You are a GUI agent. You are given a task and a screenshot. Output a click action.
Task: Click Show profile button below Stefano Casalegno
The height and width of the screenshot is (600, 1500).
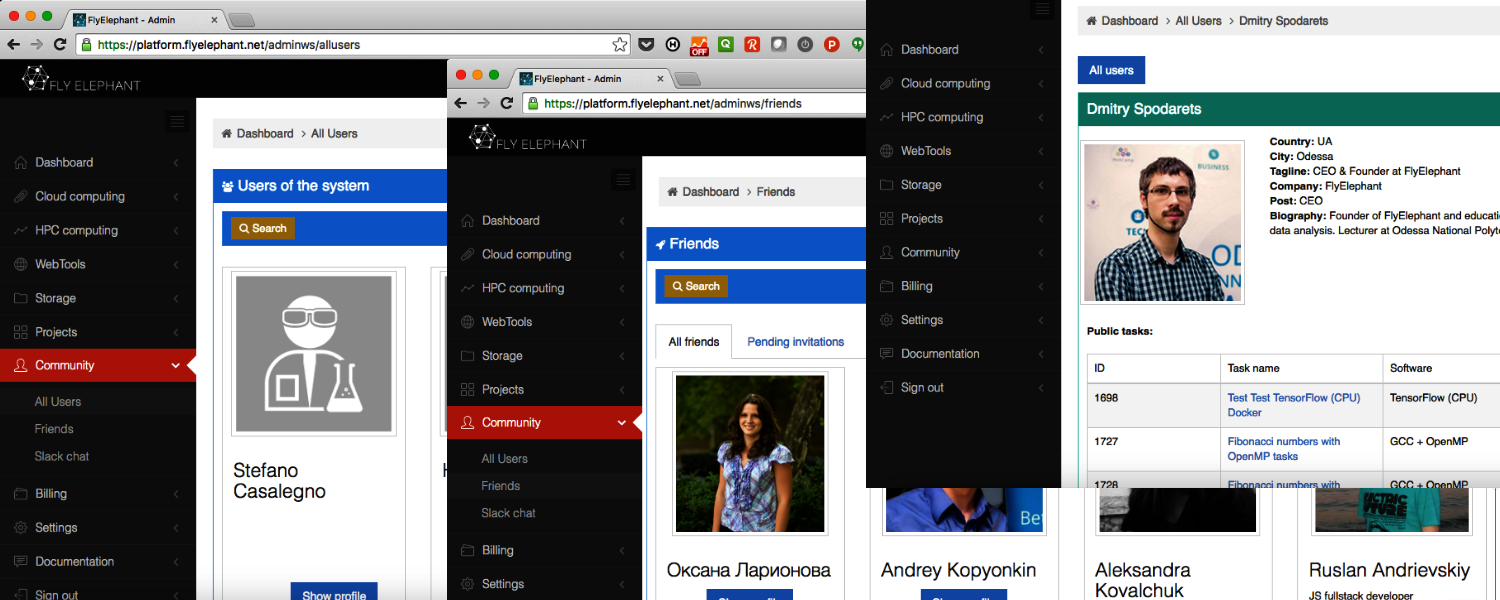point(334,591)
